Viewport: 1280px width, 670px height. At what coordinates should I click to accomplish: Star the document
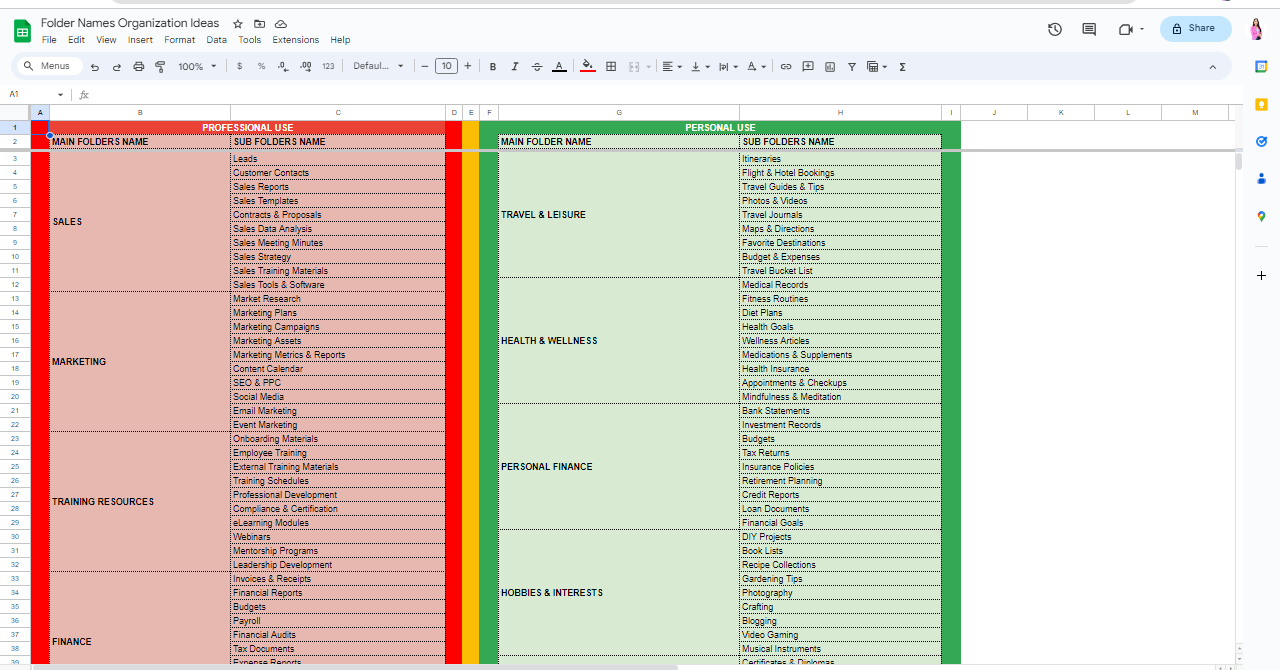238,23
